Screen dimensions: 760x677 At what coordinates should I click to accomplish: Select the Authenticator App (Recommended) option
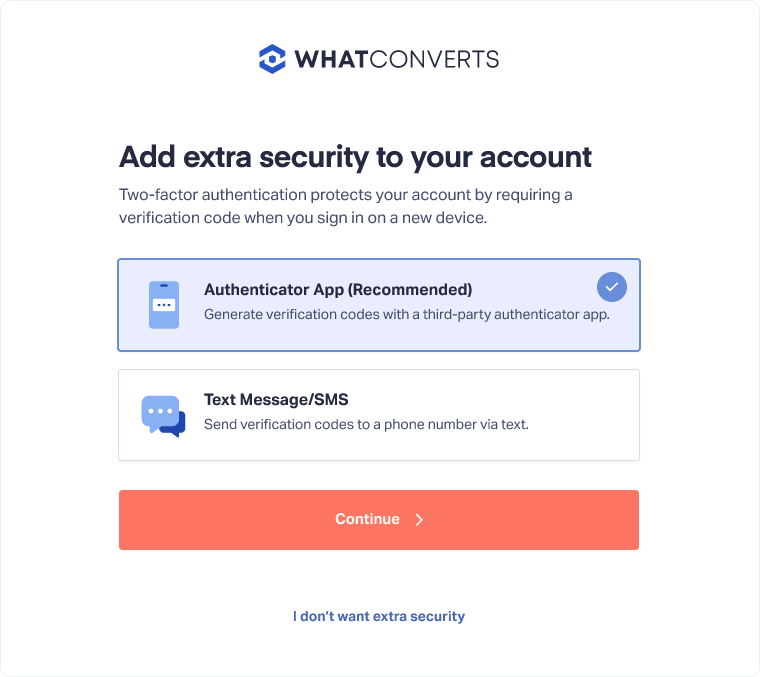click(379, 305)
